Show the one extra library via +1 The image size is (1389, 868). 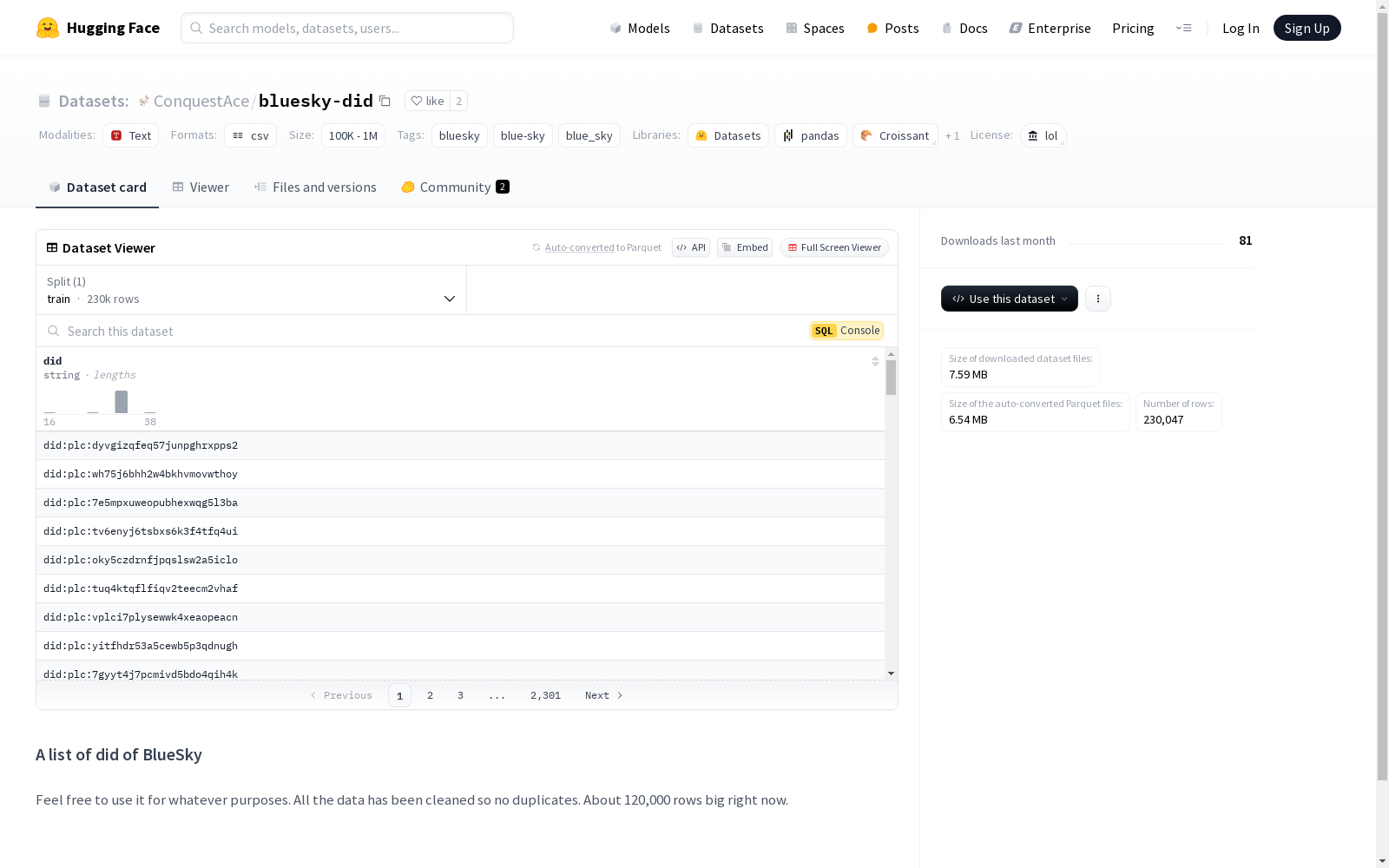952,135
